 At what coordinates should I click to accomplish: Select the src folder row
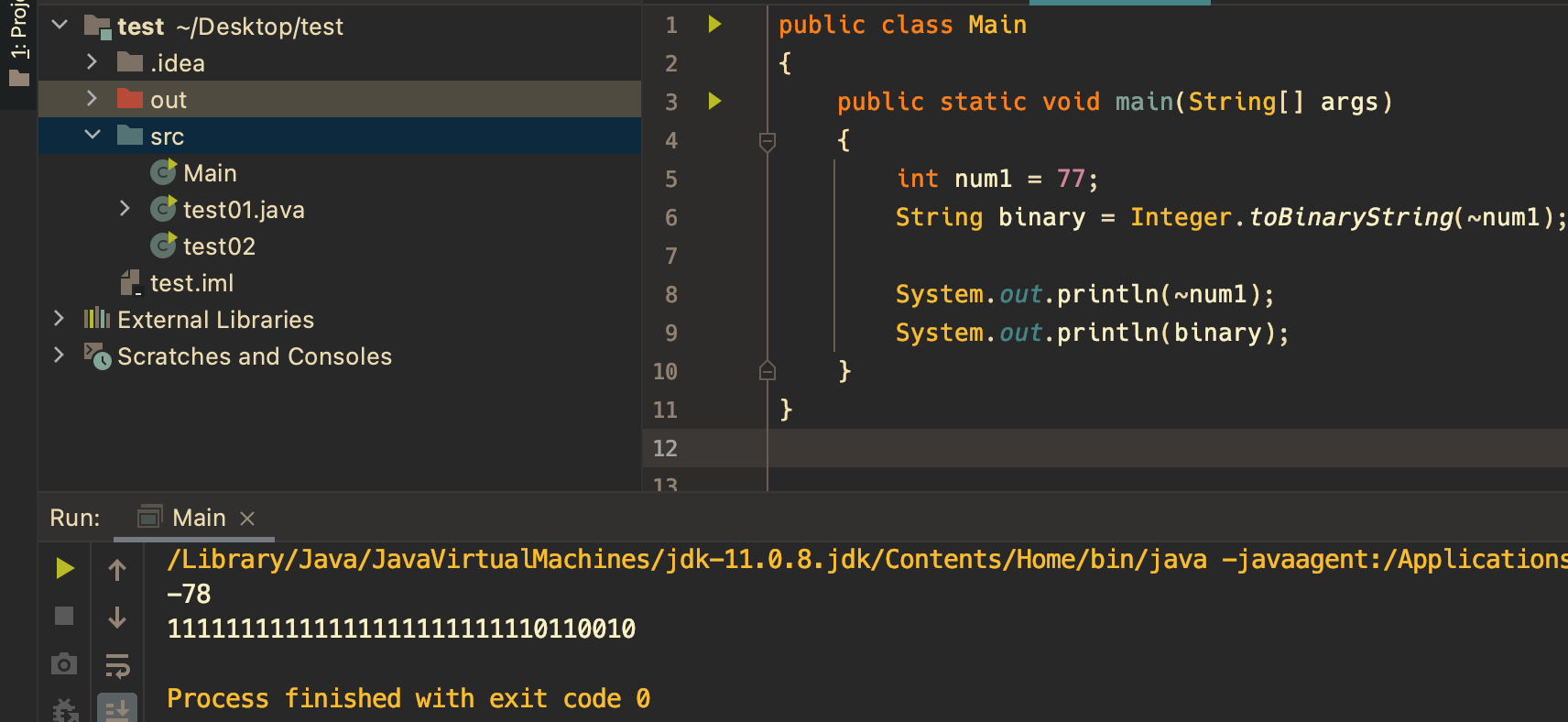[x=340, y=136]
